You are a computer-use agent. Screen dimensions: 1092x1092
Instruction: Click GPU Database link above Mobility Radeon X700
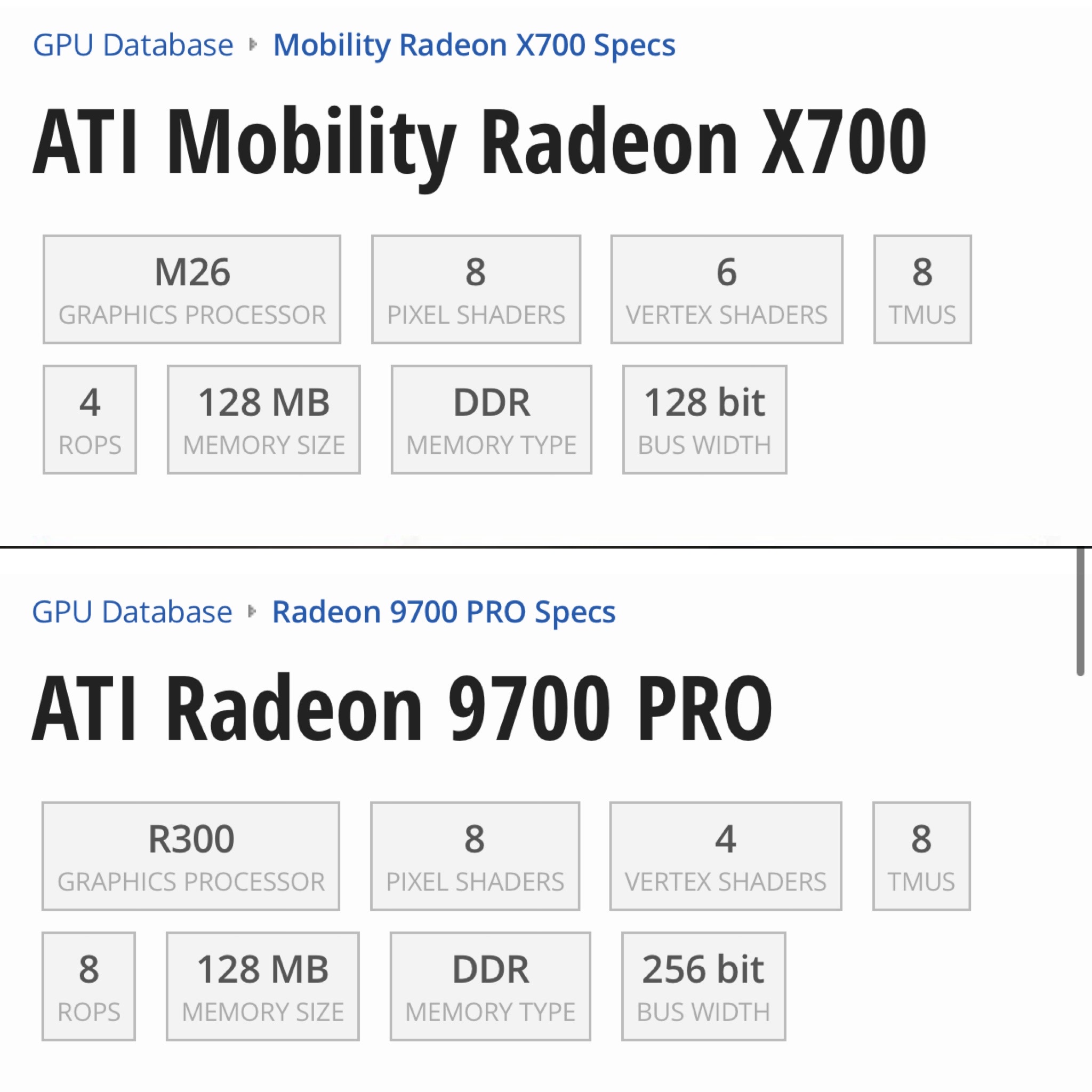[x=133, y=45]
